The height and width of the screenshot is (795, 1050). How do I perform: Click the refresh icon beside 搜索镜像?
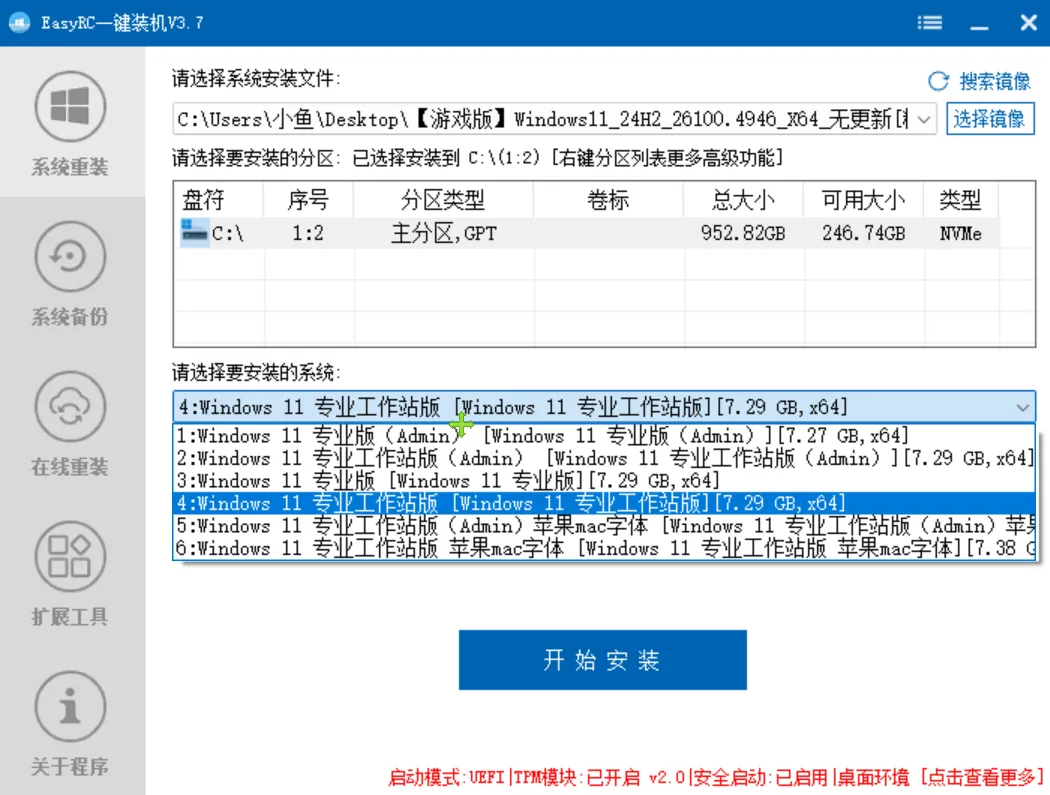(939, 81)
